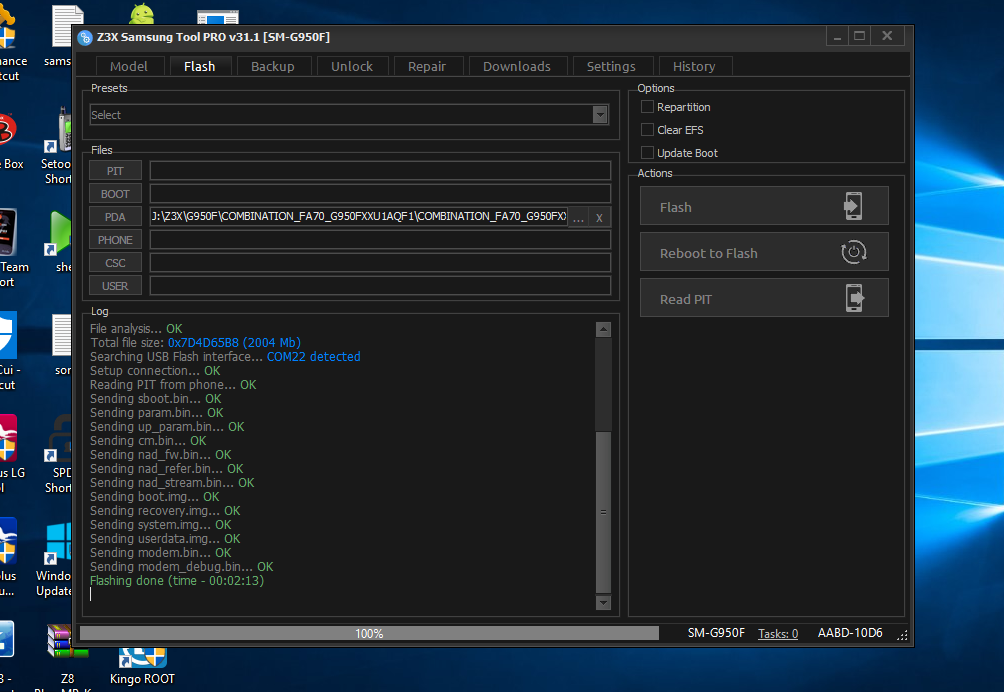Open the Tasks: 0 link
The width and height of the screenshot is (1004, 692).
(x=778, y=634)
